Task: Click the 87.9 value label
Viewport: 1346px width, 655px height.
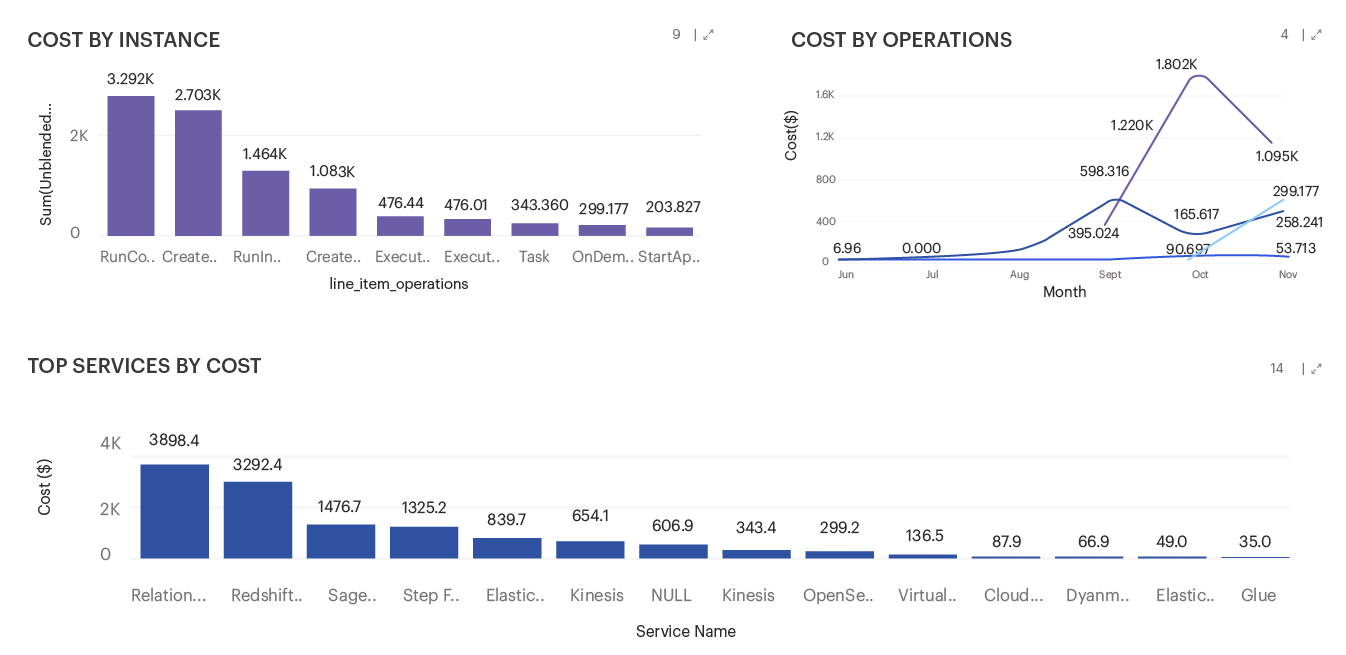Action: (x=1005, y=541)
